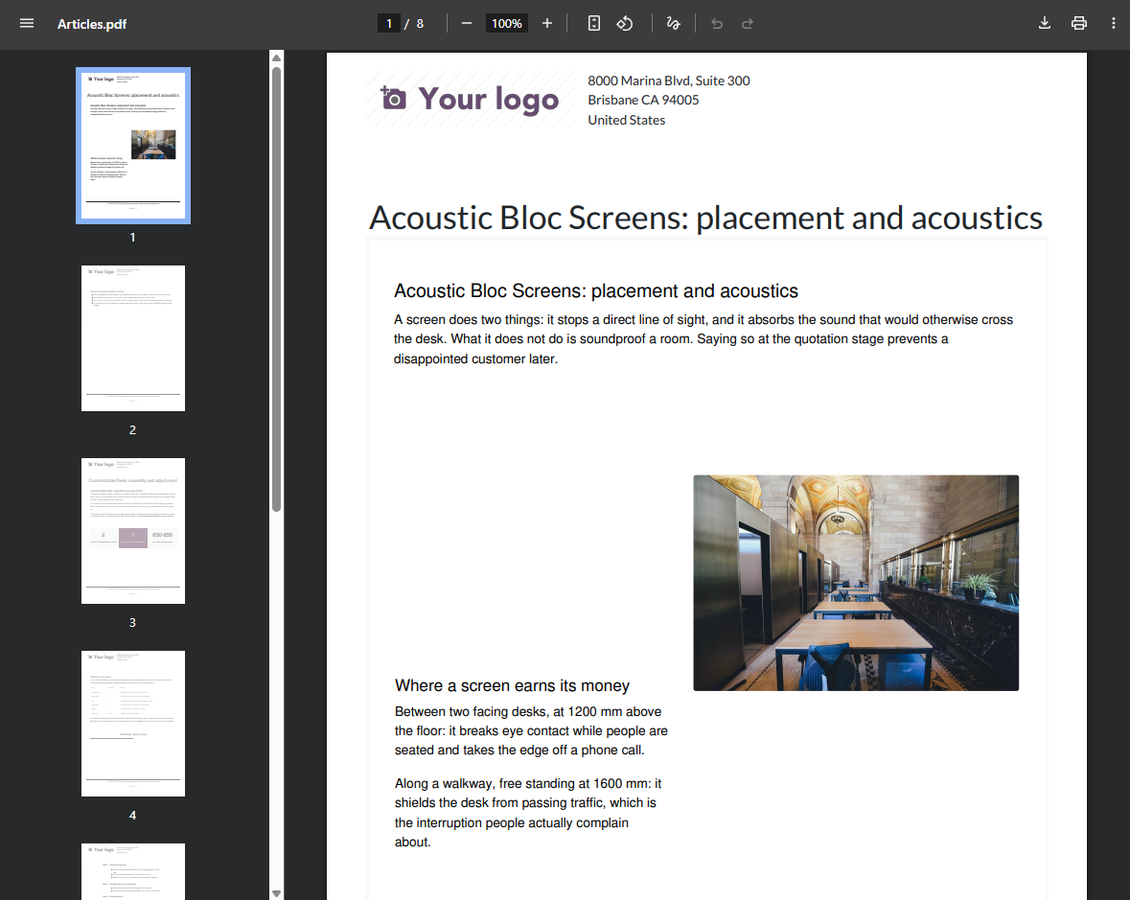Toggle the sidebar with the hamburger menu icon
The image size is (1130, 900).
27,24
